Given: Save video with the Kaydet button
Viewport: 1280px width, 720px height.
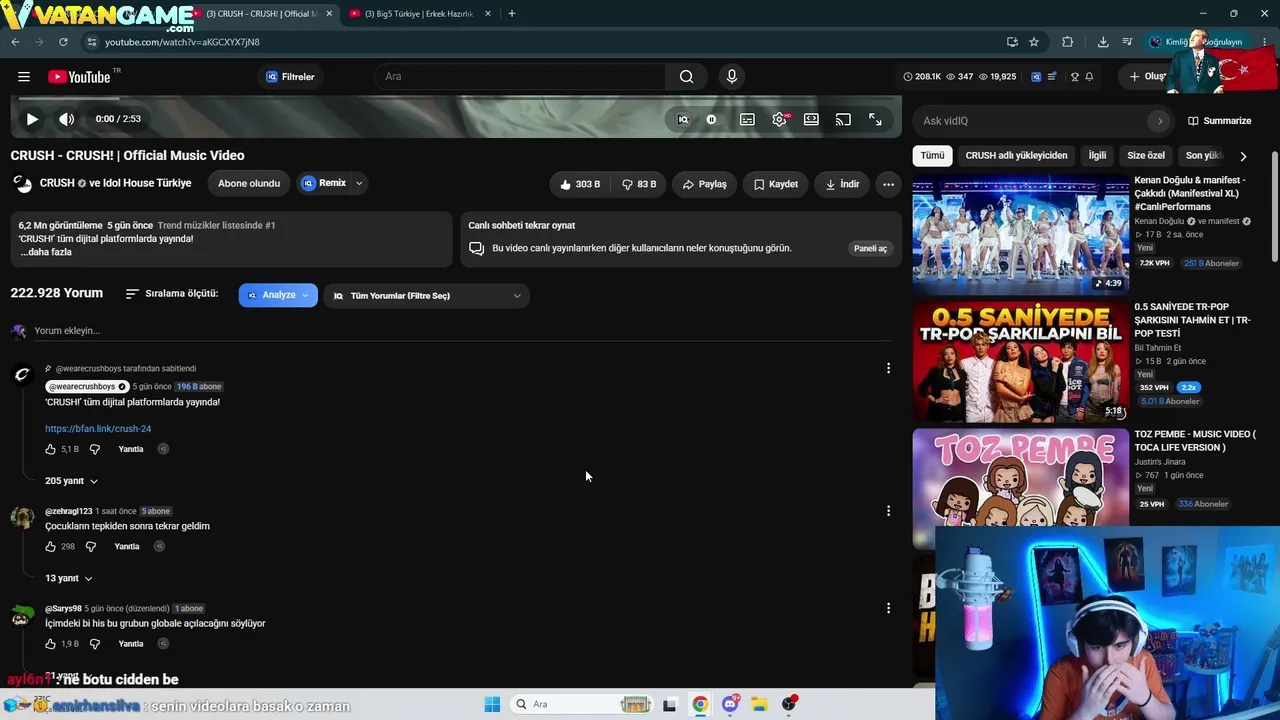Looking at the screenshot, I should (776, 184).
